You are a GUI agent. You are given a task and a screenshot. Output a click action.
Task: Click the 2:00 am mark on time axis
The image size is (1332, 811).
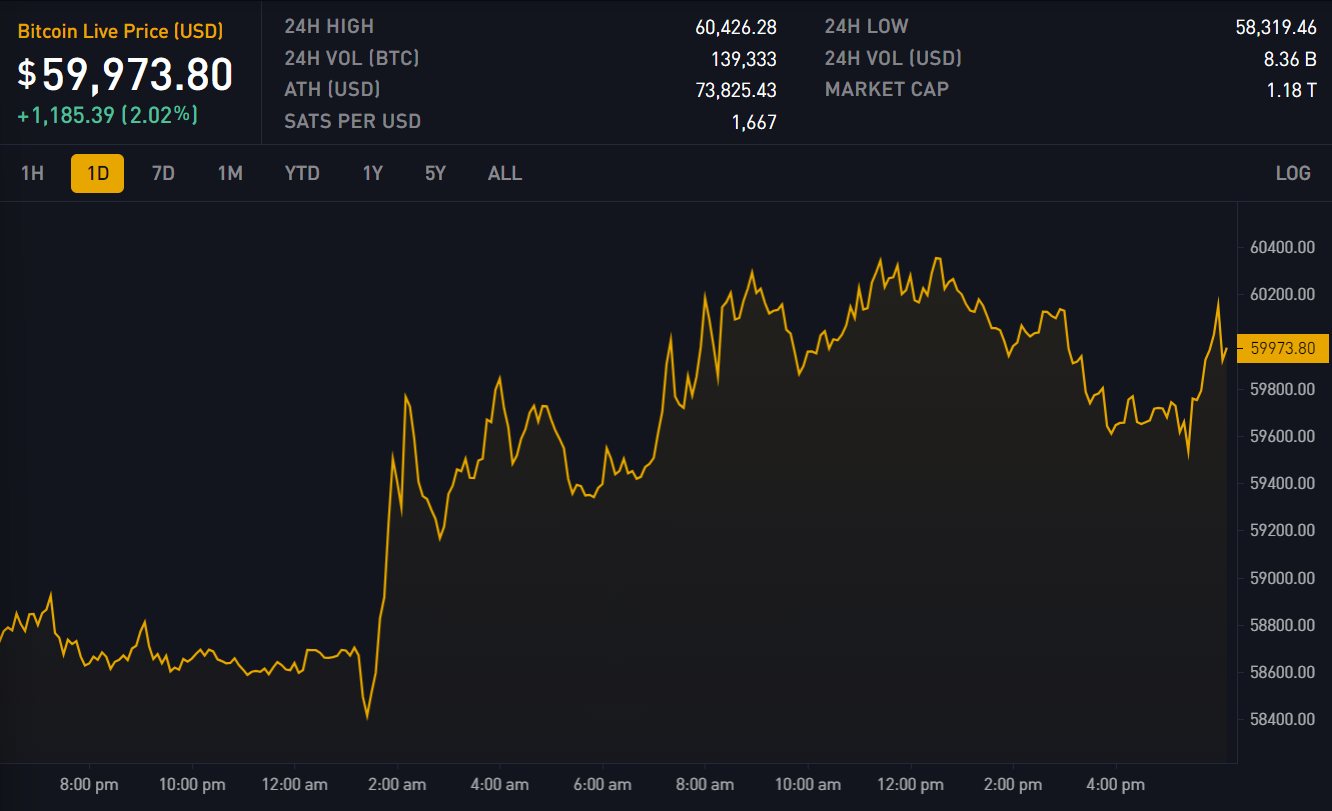(396, 784)
